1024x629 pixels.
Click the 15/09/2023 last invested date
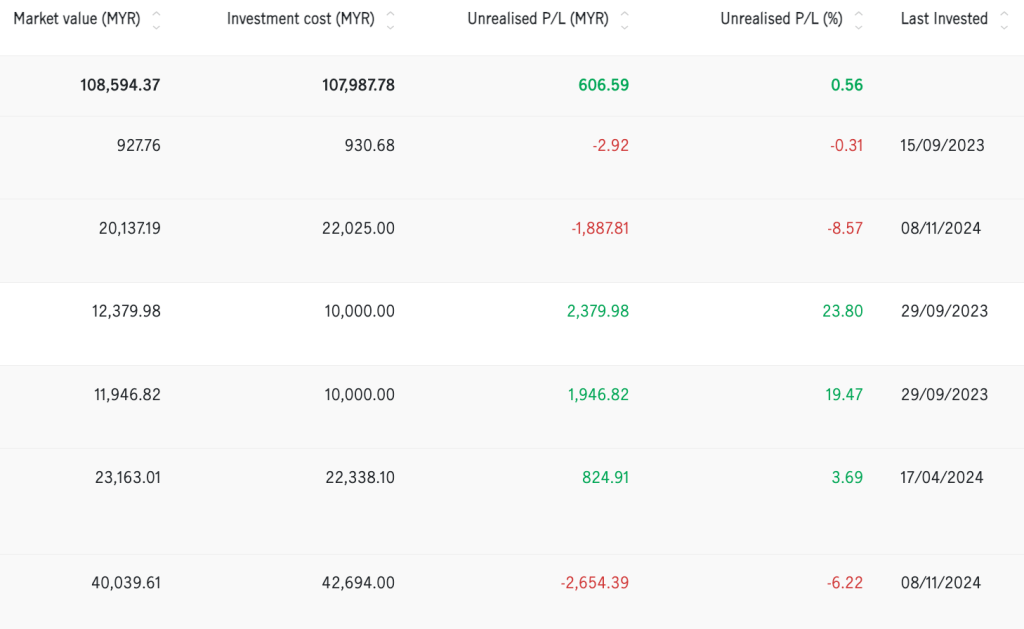tap(942, 146)
